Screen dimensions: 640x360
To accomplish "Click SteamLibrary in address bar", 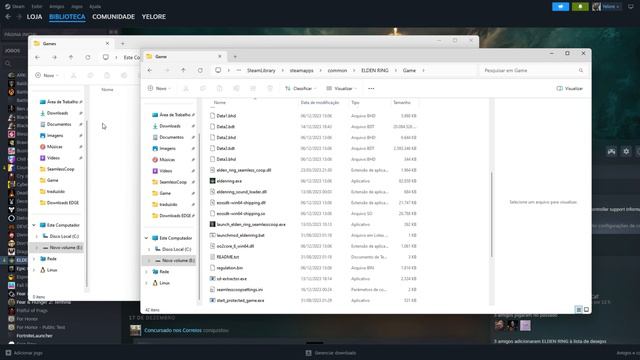I will [261, 71].
